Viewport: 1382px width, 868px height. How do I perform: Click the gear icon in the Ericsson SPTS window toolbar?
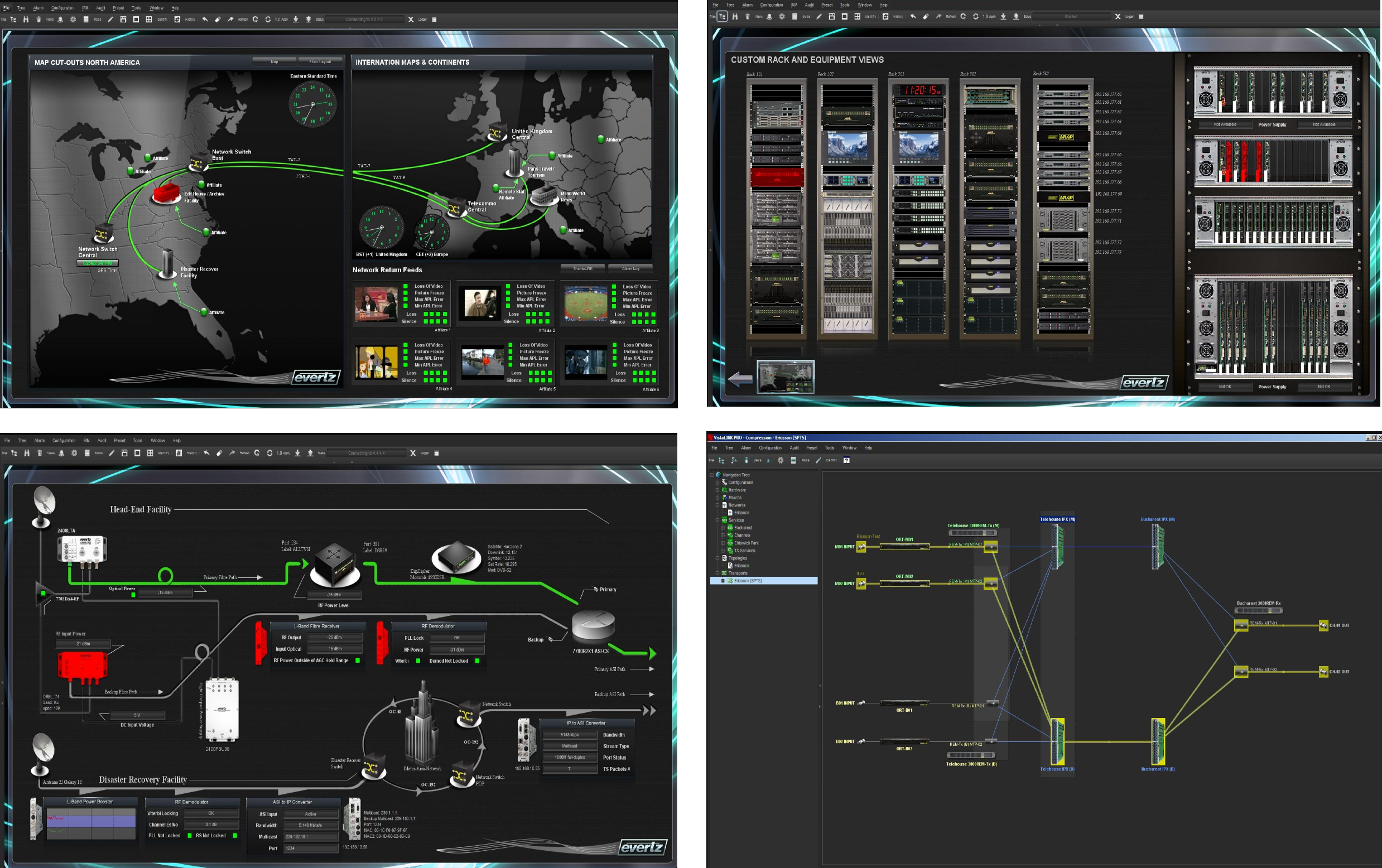point(781,460)
